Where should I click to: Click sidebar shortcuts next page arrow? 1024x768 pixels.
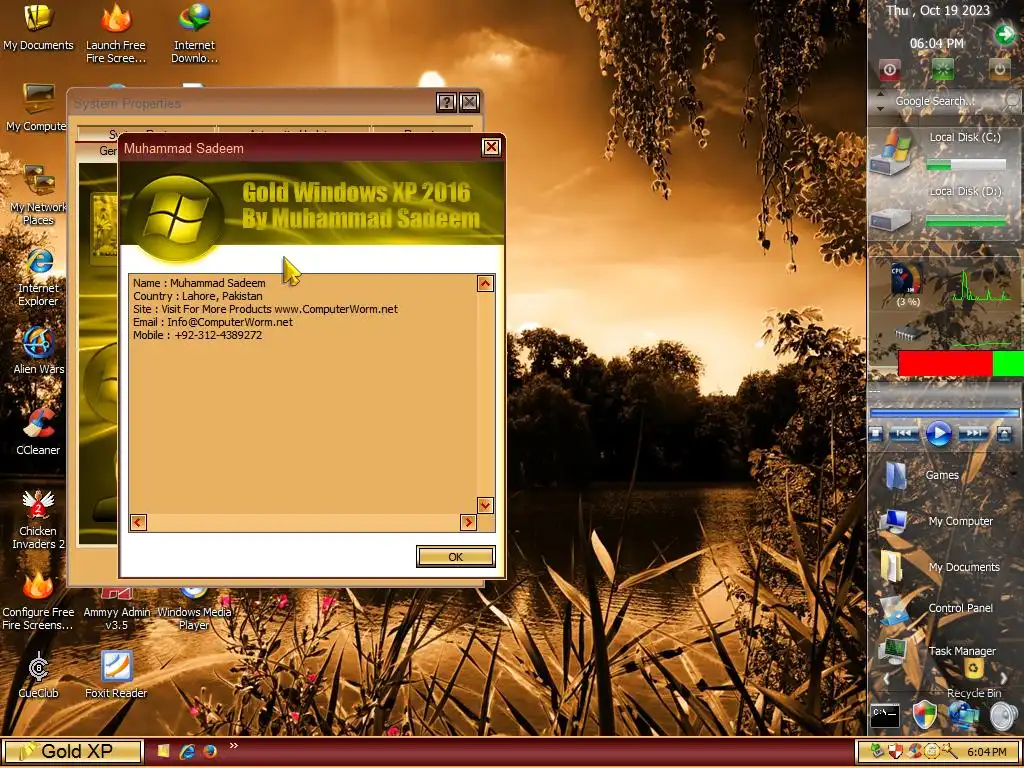pos(1006,679)
